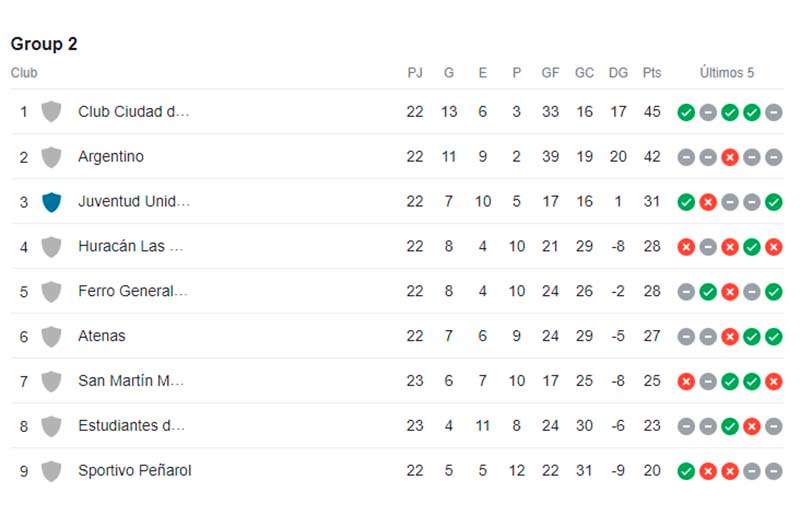Click Sportivo Peñarol's green win icon
The image size is (800, 530).
coord(686,471)
